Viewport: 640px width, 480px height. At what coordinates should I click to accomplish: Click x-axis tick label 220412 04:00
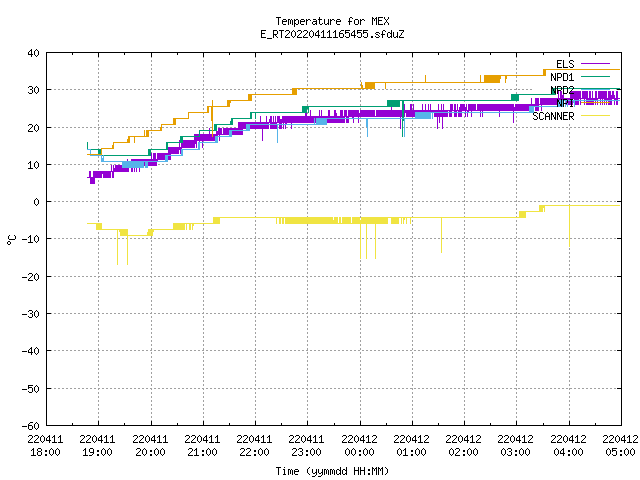tap(569, 446)
